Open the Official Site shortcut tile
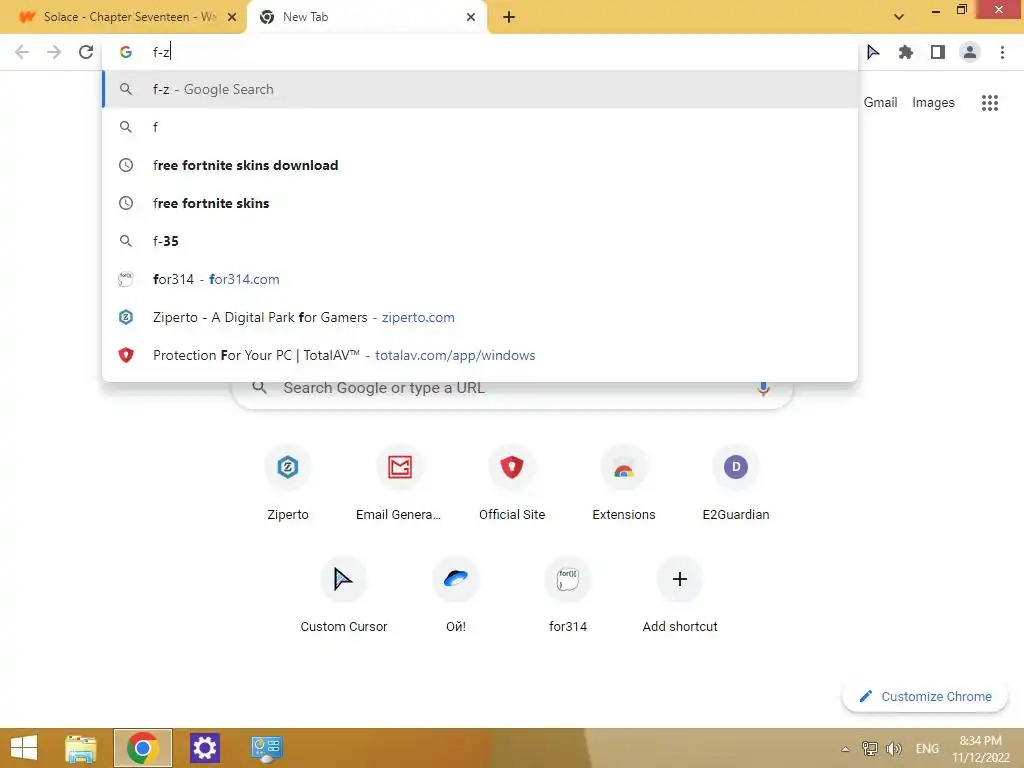Image resolution: width=1024 pixels, height=768 pixels. 512,485
